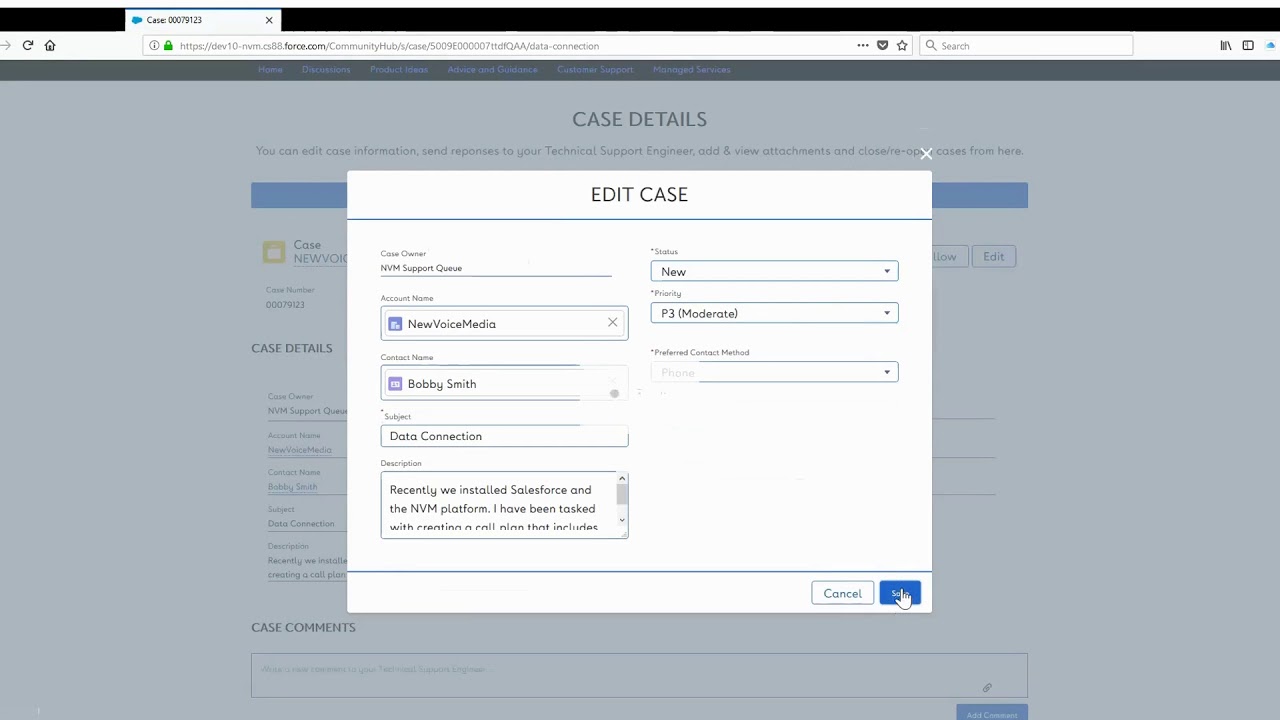
Task: Select the Case: 00079123 tab
Action: [203, 20]
